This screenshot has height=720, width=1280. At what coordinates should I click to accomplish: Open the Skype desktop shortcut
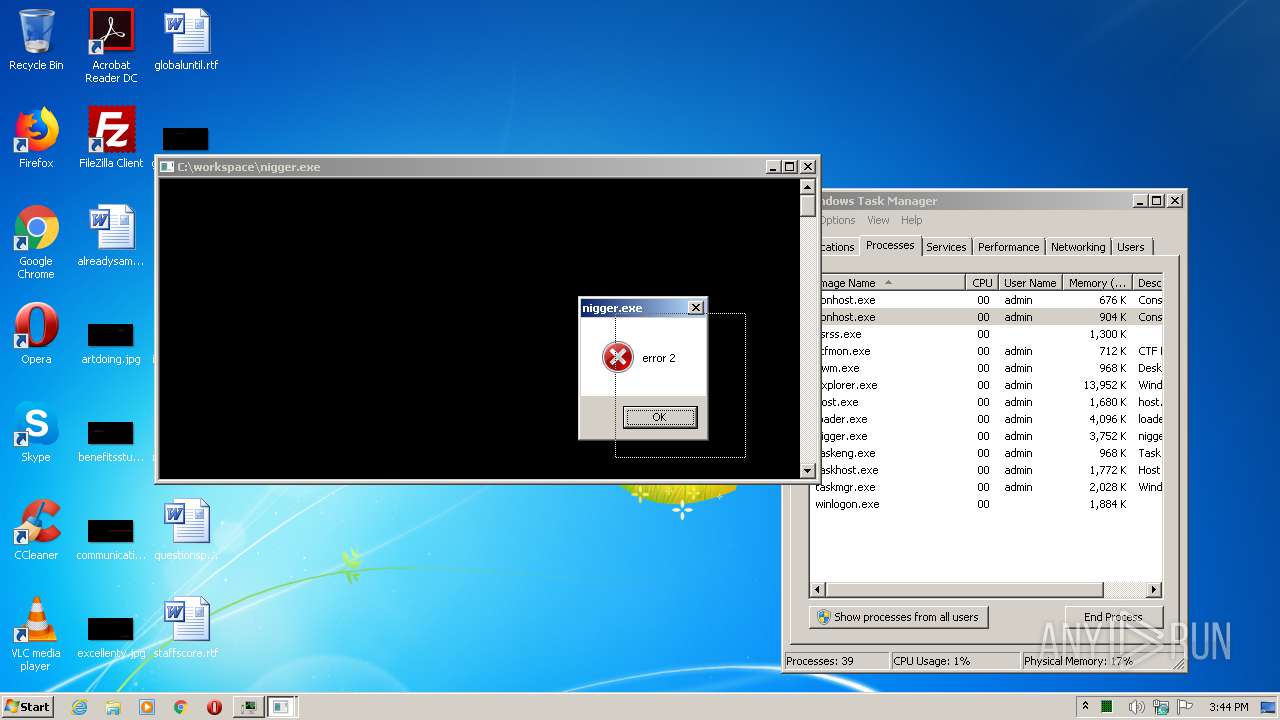(x=36, y=432)
